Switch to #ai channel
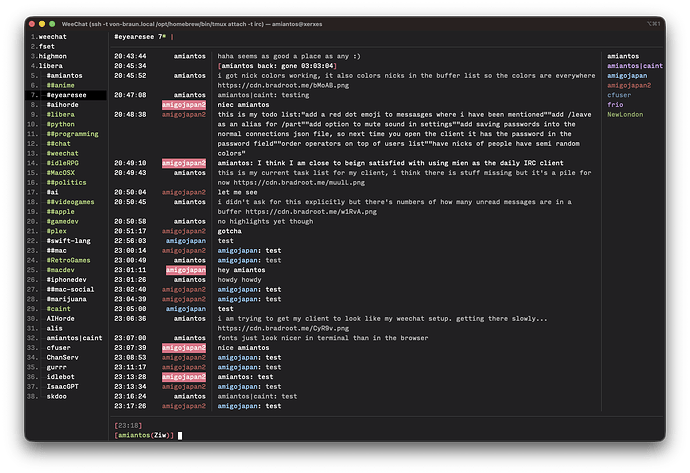The height and width of the screenshot is (473, 690). pyautogui.click(x=52, y=192)
